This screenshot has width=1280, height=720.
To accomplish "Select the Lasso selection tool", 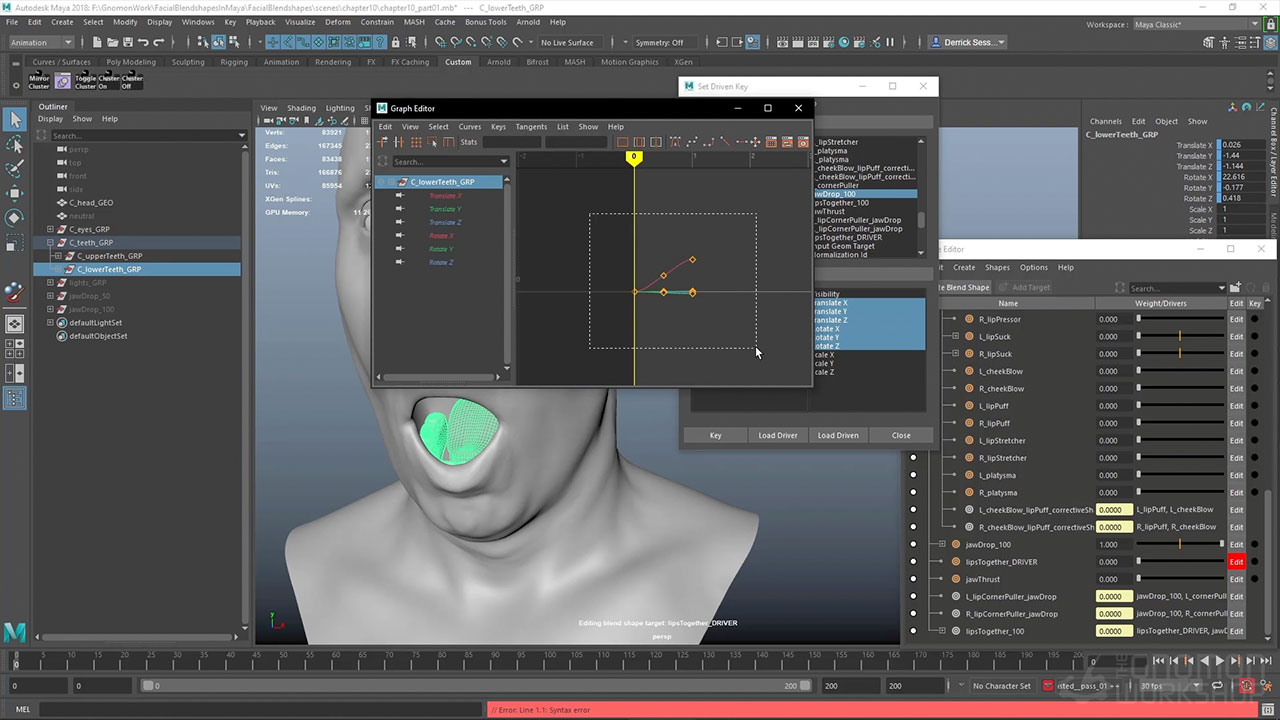I will [x=15, y=145].
